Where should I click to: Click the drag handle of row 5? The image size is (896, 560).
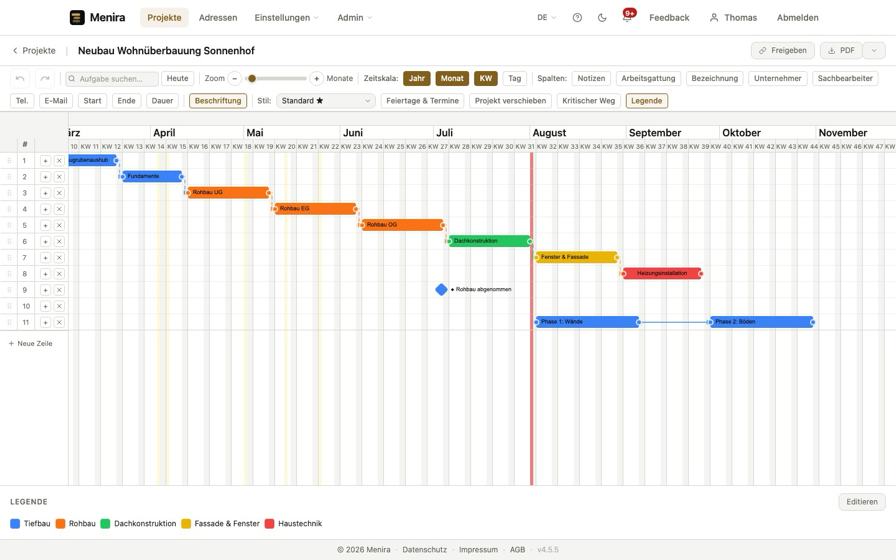9,226
